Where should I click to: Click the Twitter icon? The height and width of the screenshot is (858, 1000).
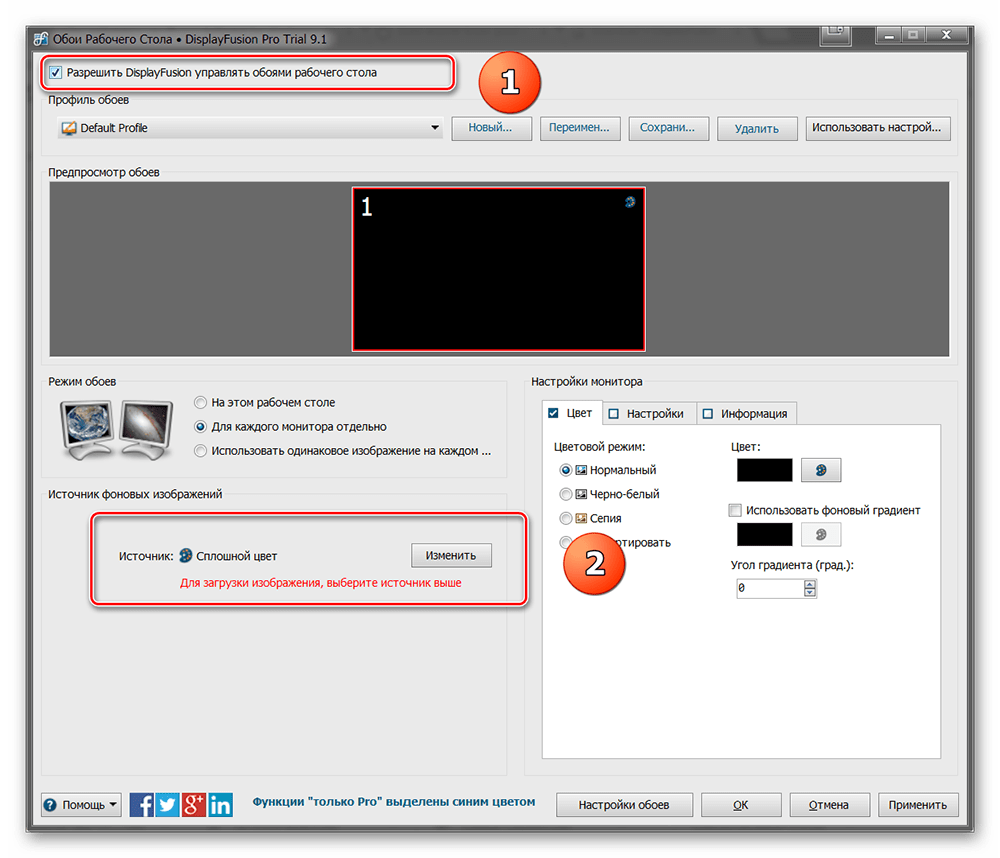[x=168, y=804]
